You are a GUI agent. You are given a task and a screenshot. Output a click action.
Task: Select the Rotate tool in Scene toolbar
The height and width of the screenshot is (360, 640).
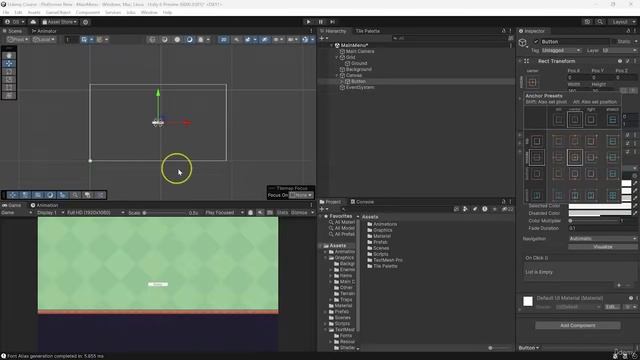coord(9,71)
